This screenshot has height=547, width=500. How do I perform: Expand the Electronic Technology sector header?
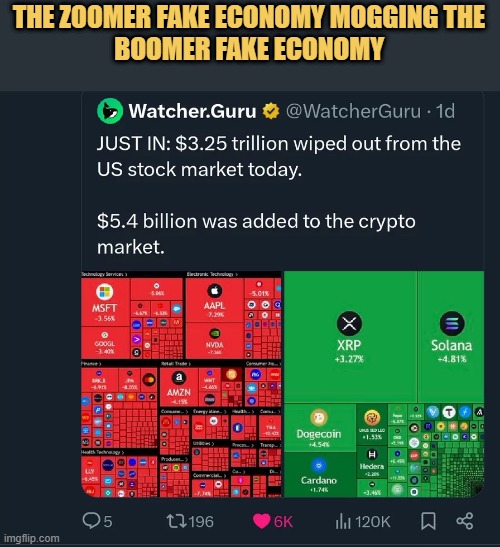212,274
